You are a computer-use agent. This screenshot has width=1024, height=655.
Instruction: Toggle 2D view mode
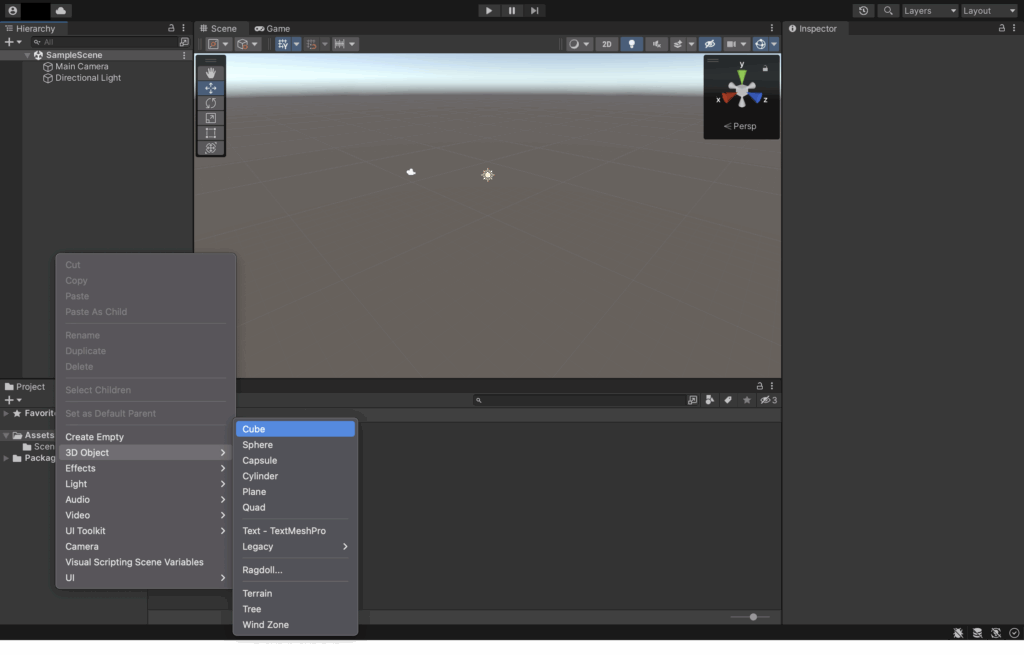pyautogui.click(x=606, y=44)
